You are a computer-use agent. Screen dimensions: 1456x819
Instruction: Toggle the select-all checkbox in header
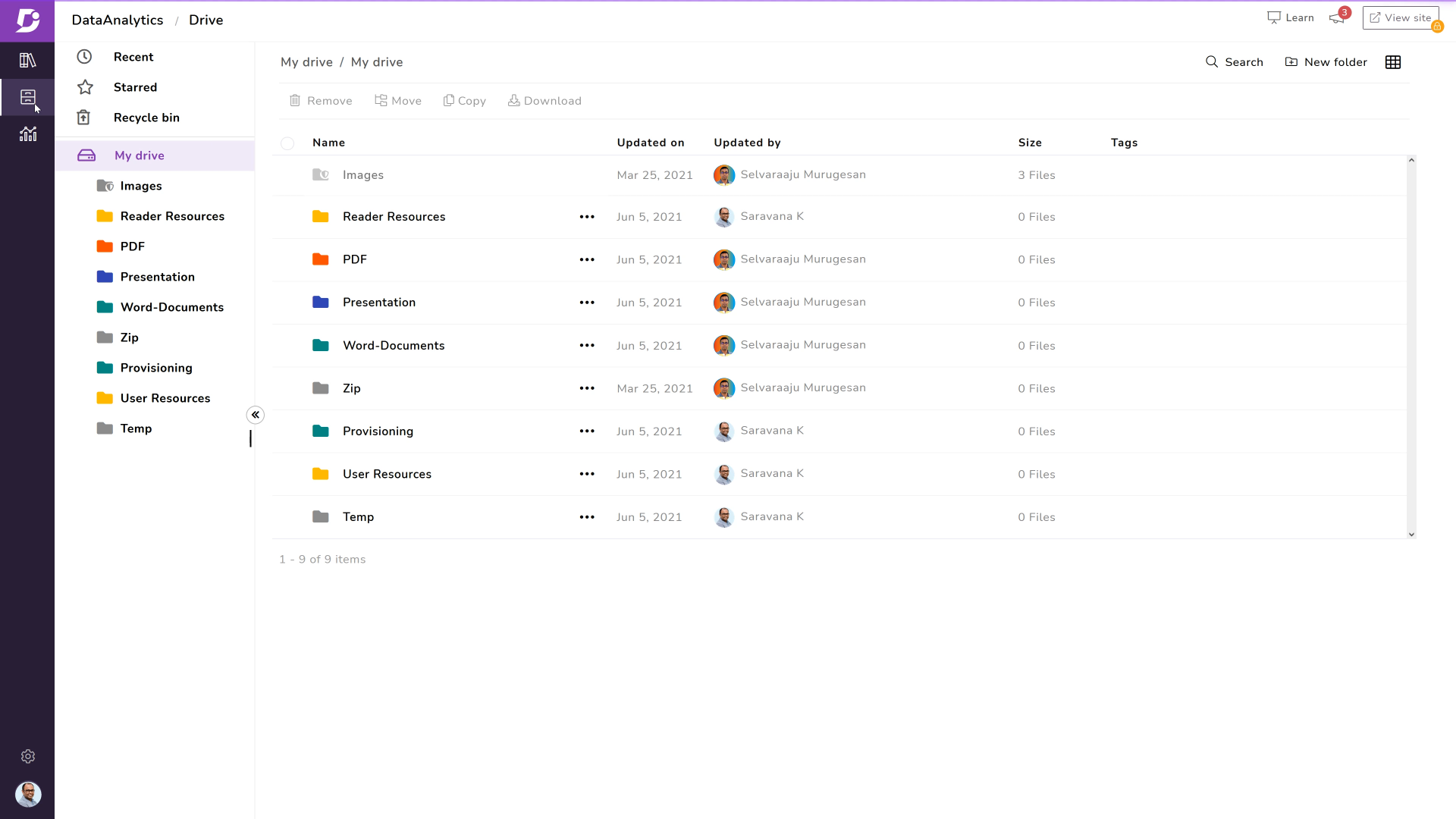tap(287, 143)
